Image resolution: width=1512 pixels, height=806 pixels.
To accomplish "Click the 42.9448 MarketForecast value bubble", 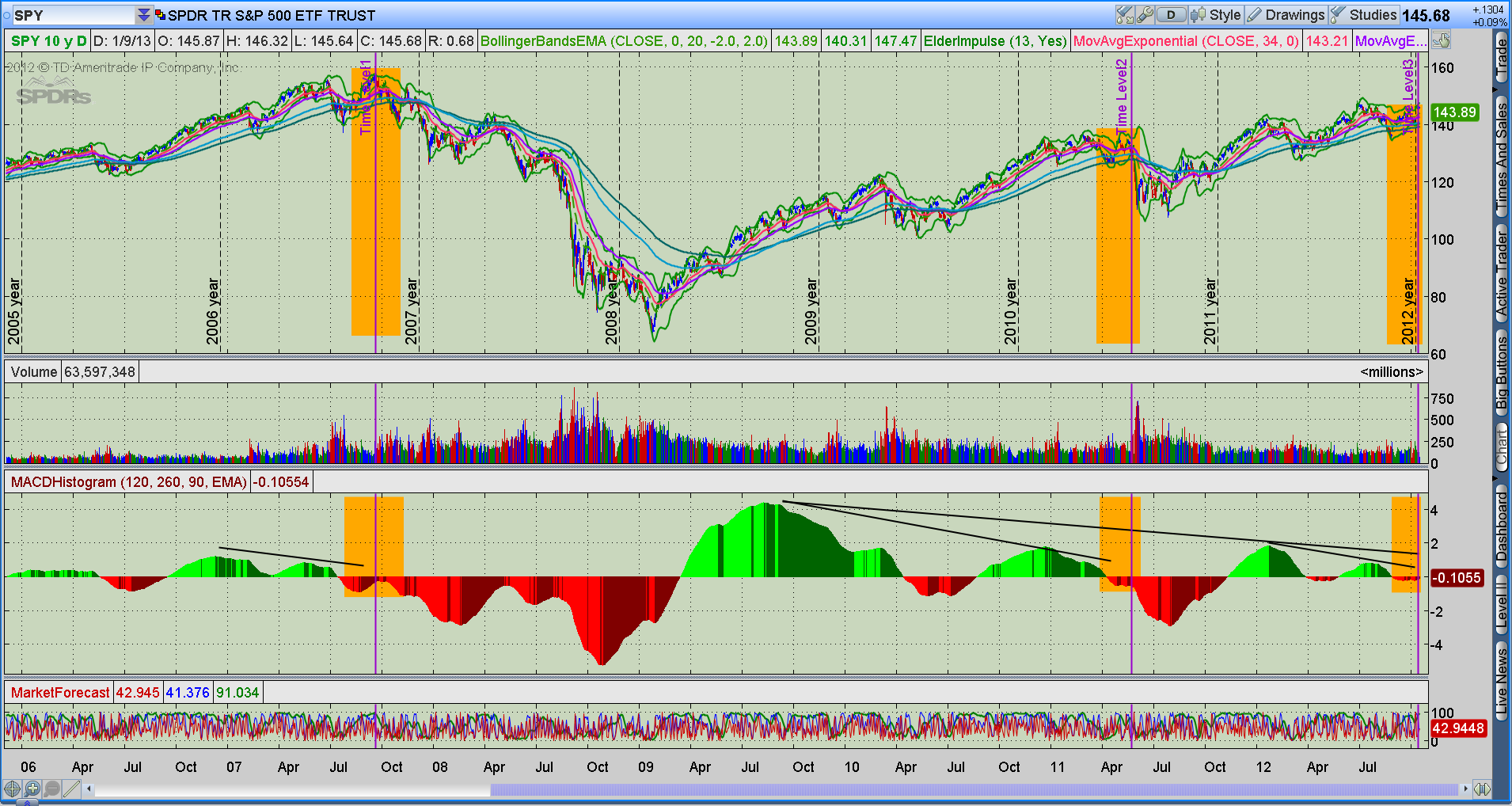I will [x=1458, y=728].
